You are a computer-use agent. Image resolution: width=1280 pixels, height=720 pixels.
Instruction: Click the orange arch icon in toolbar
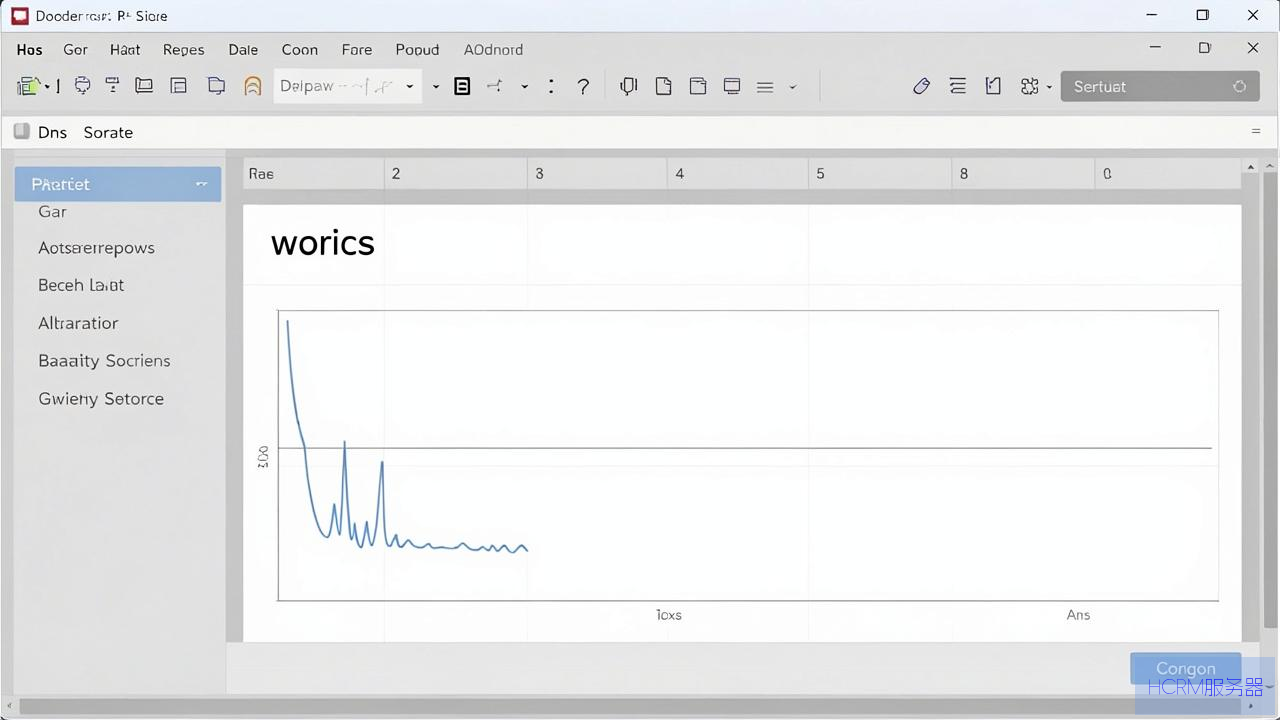click(x=253, y=86)
